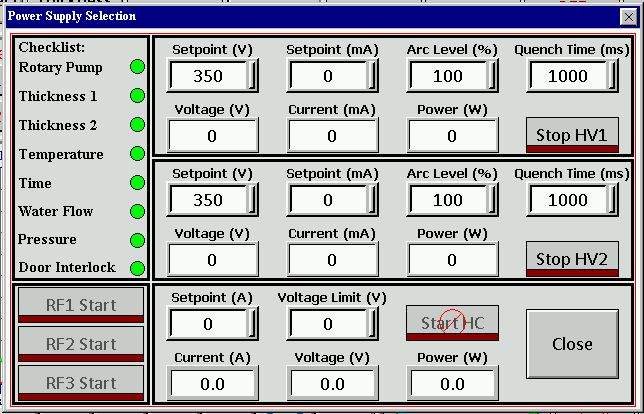
Task: Select the HC Setpoint (A) input field
Action: tap(212, 324)
